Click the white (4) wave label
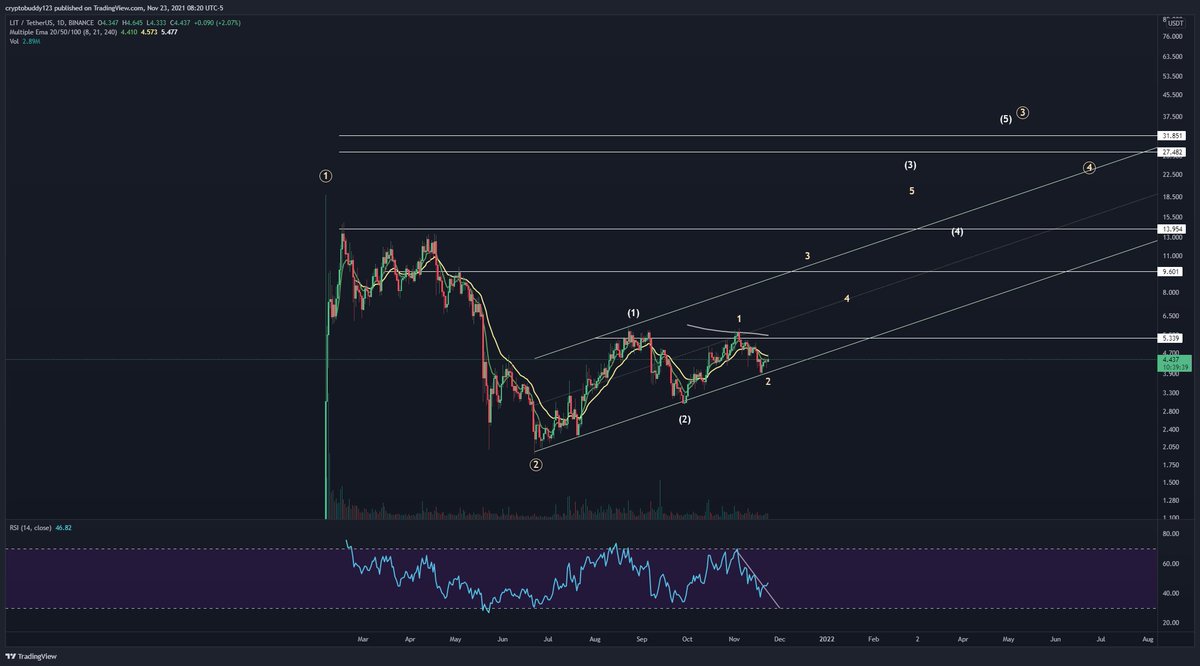 pos(957,232)
